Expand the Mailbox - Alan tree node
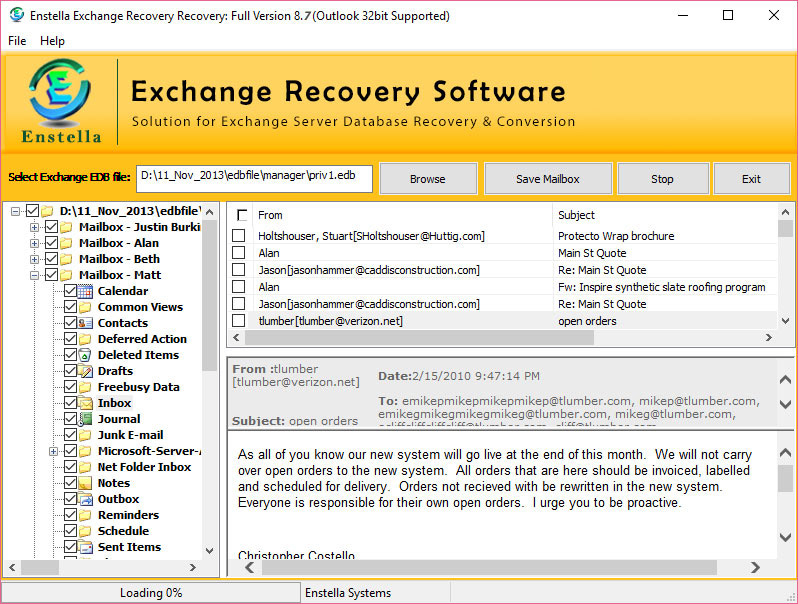The width and height of the screenshot is (798, 604). click(x=35, y=243)
